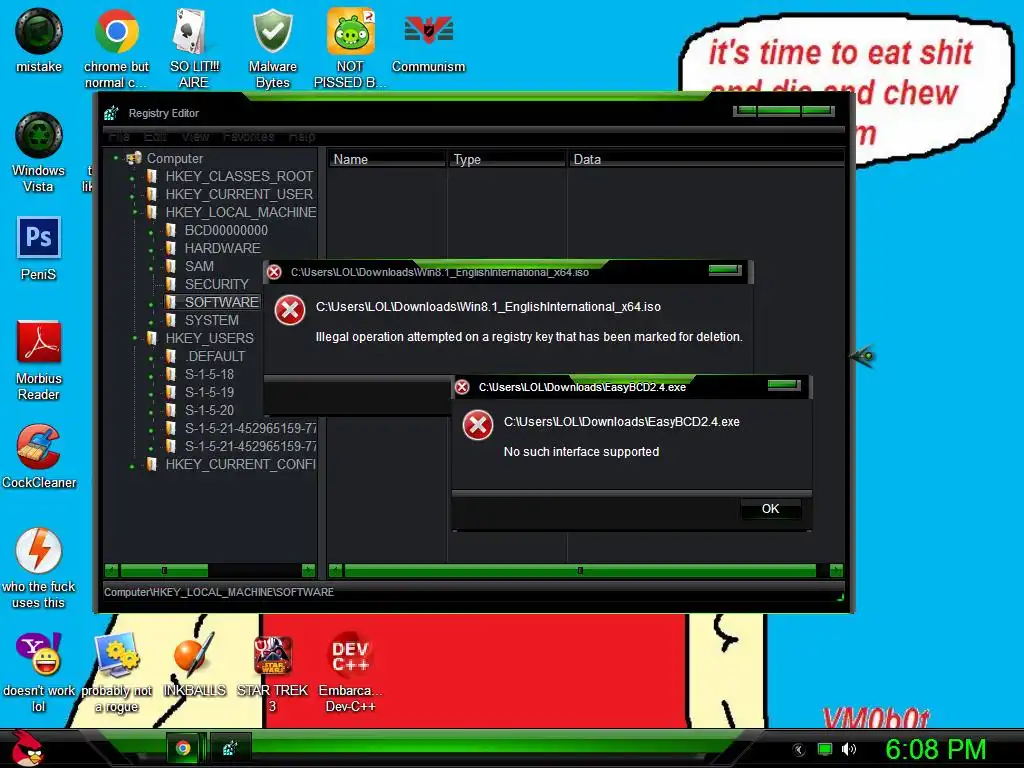Click OK in EasyBCD2.4.exe error dialog
Screen dimensions: 1024x768
pos(771,509)
